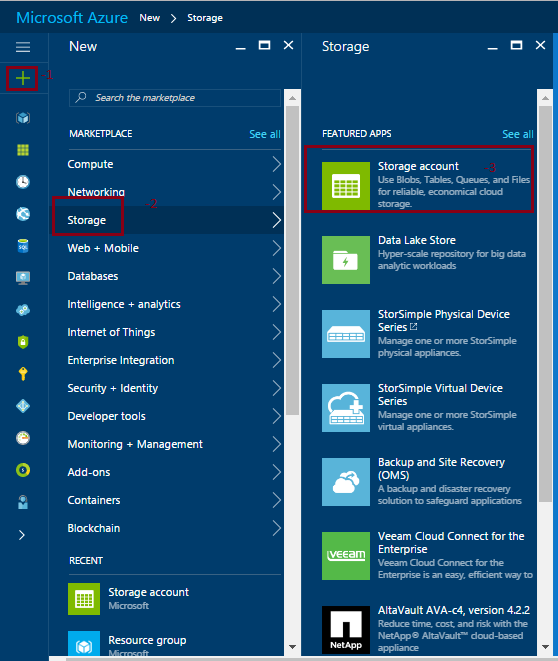
Task: Open the clock recent icon in the sidebar
Action: (x=23, y=182)
